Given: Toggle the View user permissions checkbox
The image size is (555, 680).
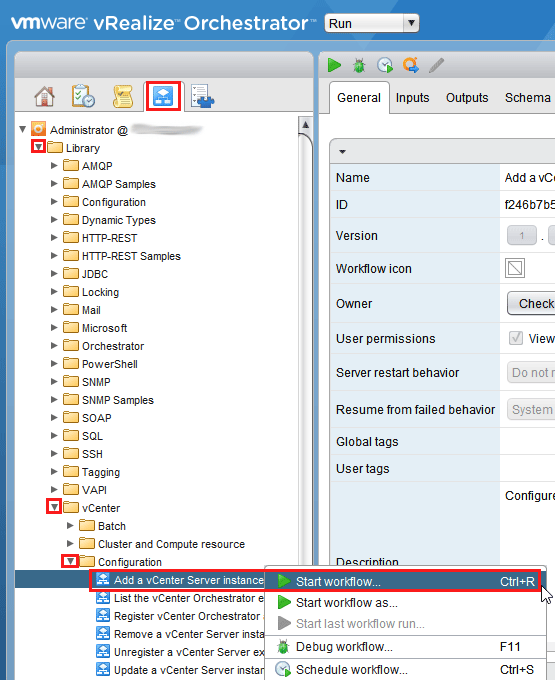Looking at the screenshot, I should coord(516,338).
